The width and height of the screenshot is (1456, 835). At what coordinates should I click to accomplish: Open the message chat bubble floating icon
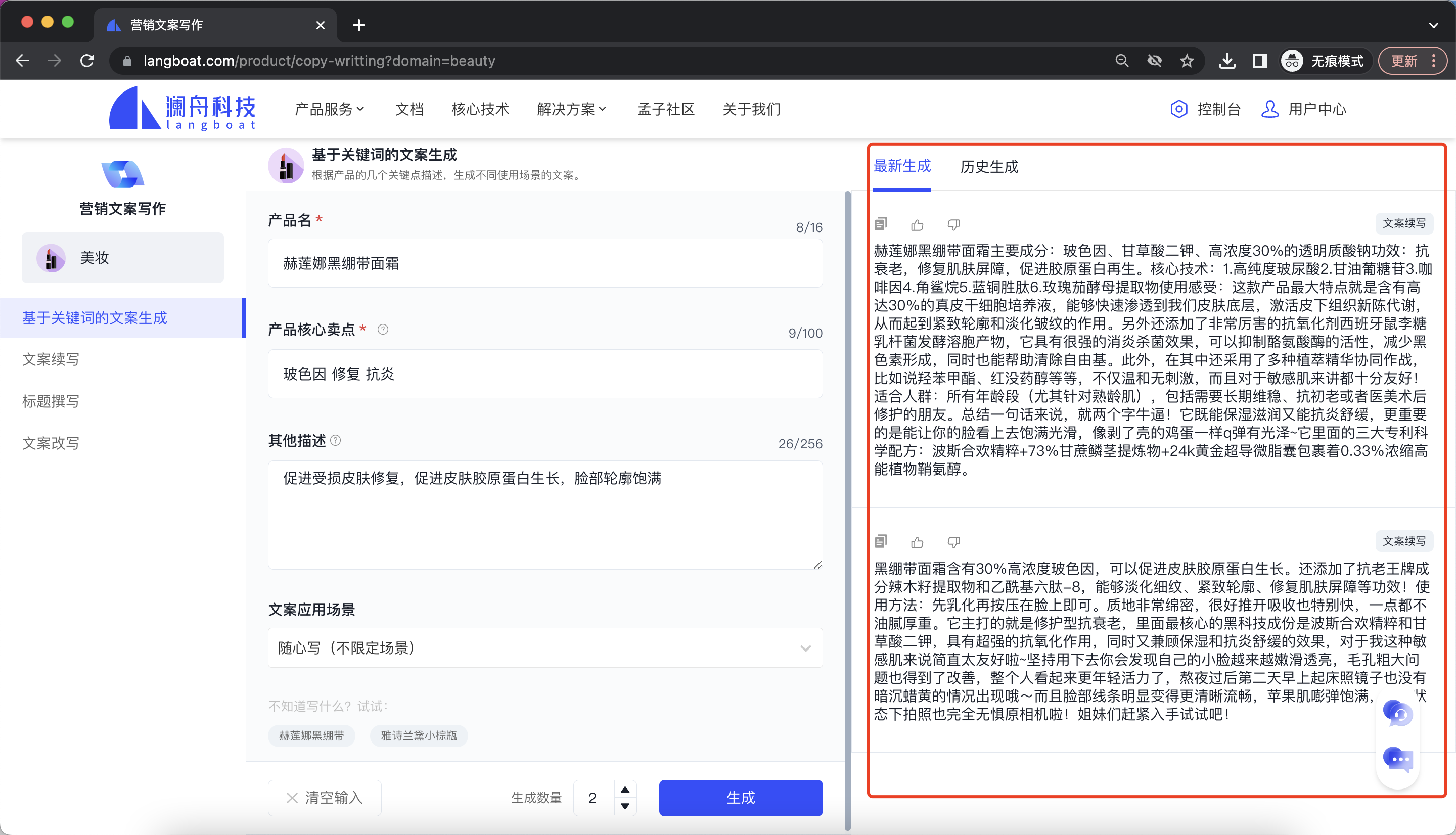(1397, 759)
